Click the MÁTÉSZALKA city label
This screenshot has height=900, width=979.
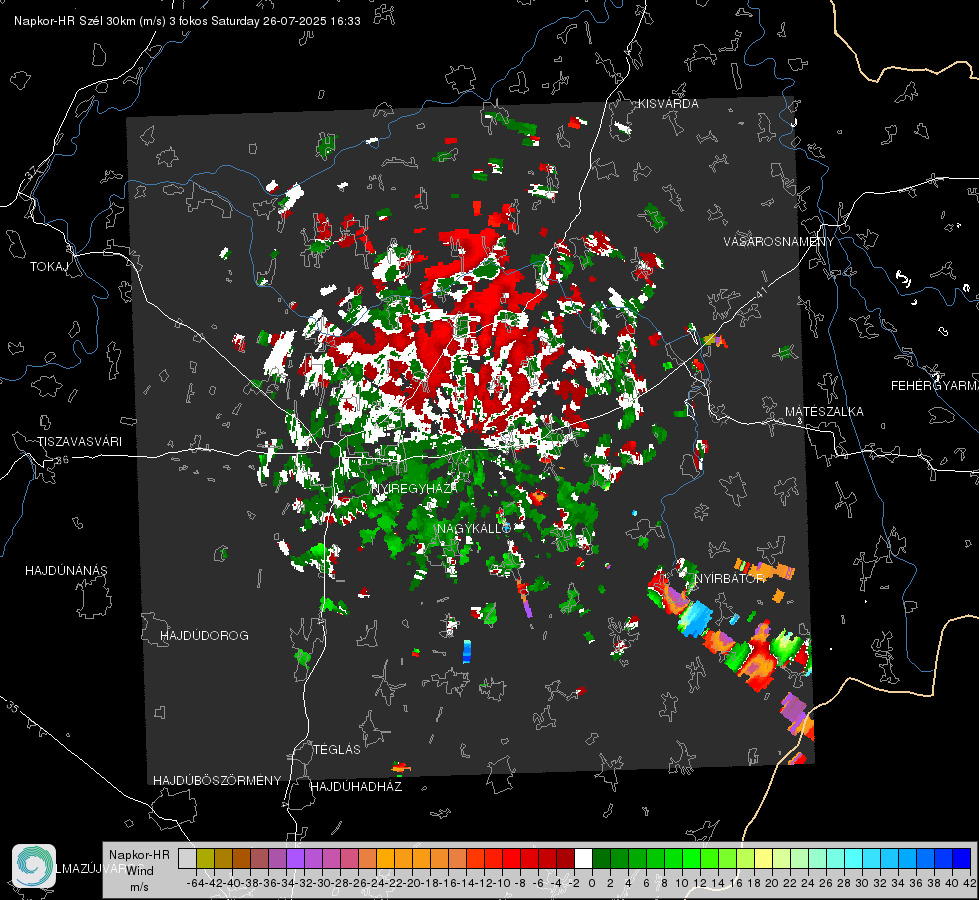(824, 412)
